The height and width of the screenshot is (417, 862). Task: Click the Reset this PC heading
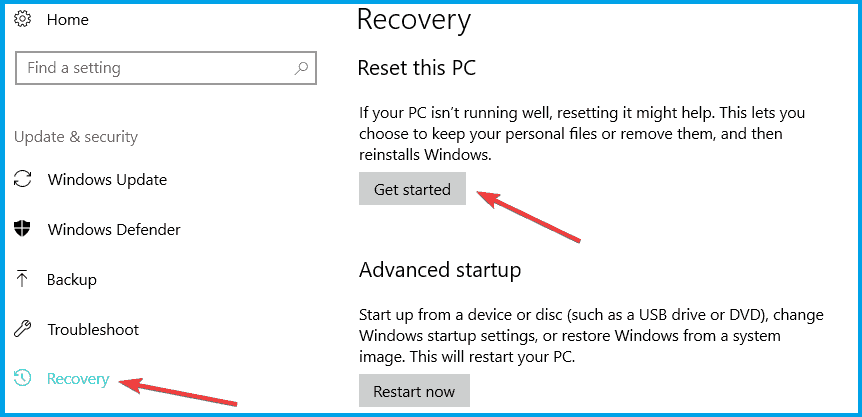coord(416,69)
